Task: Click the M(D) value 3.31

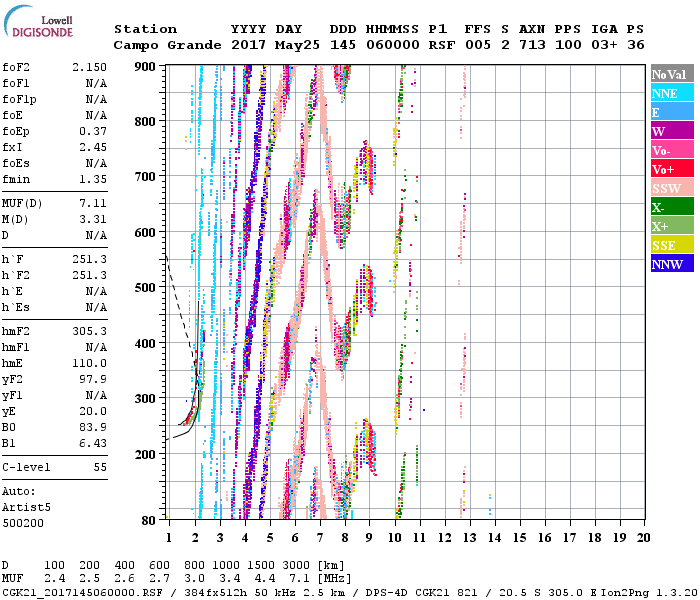Action: click(x=93, y=220)
